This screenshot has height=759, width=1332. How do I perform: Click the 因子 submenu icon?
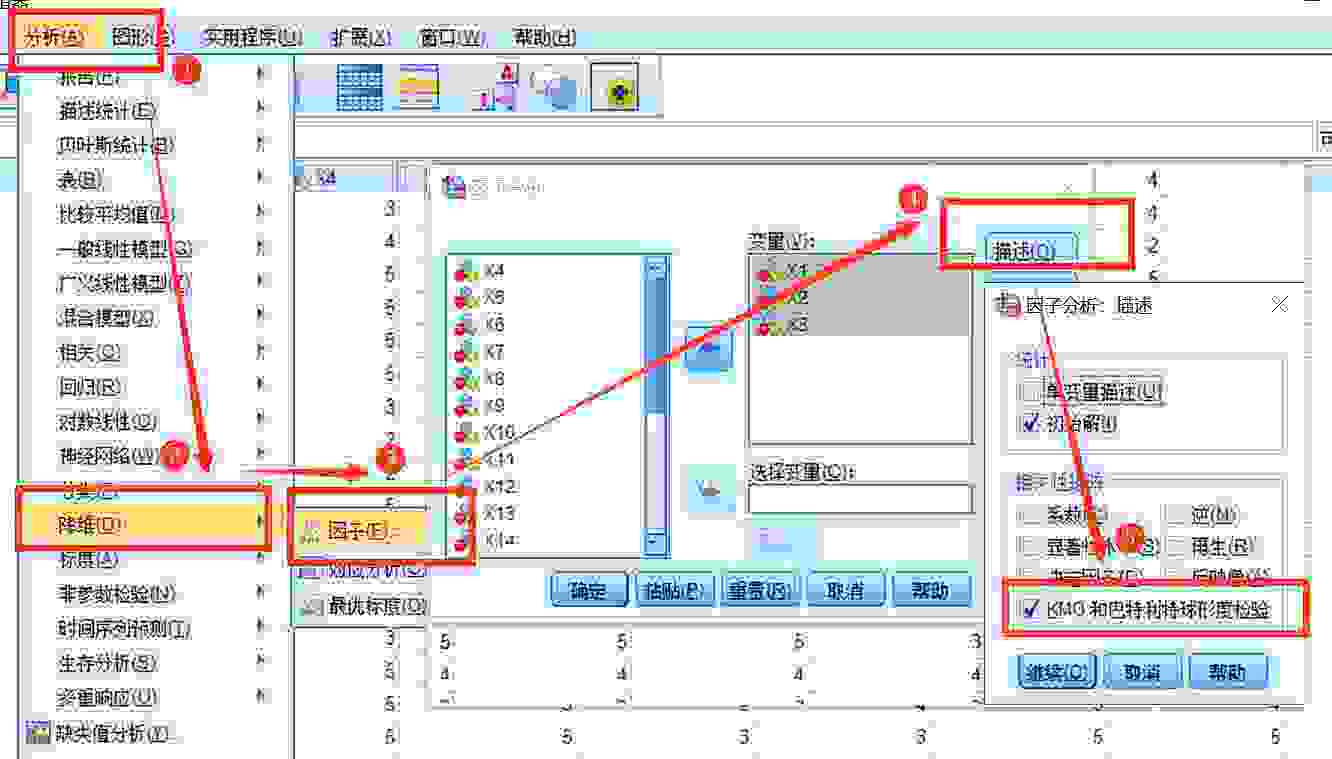[x=313, y=531]
